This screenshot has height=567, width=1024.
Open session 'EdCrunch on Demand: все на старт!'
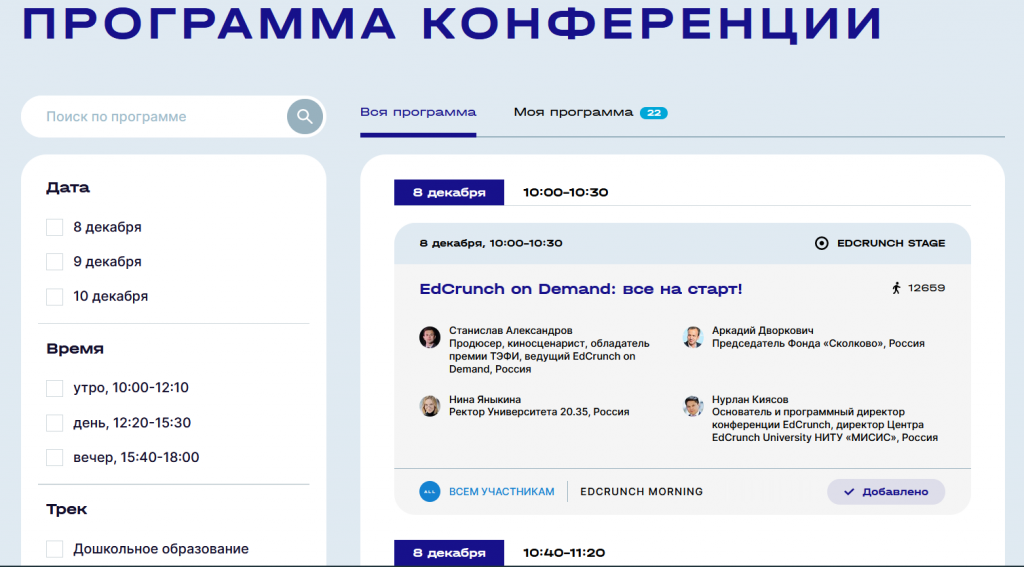581,289
